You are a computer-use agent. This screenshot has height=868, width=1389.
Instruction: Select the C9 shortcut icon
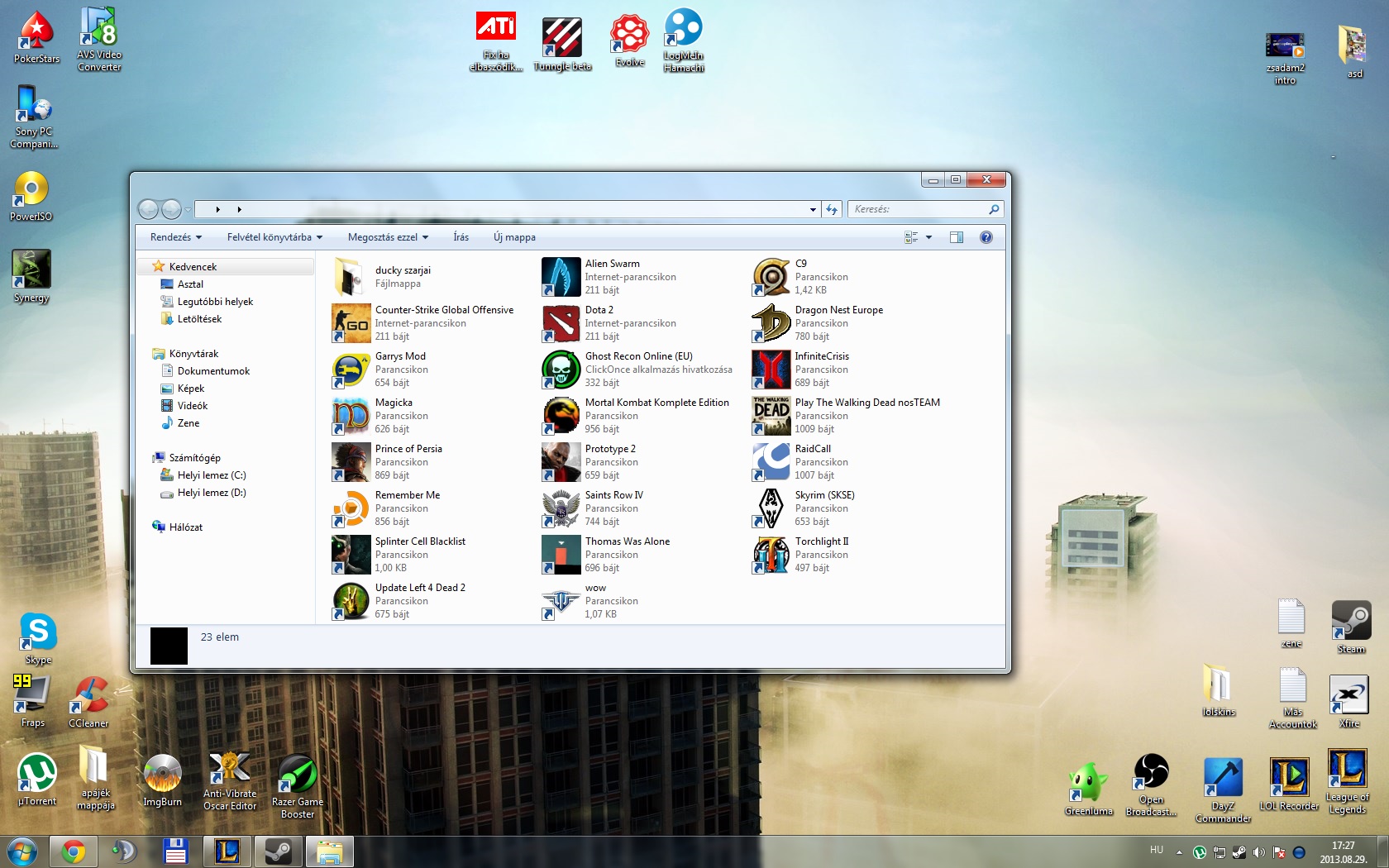pyautogui.click(x=771, y=277)
